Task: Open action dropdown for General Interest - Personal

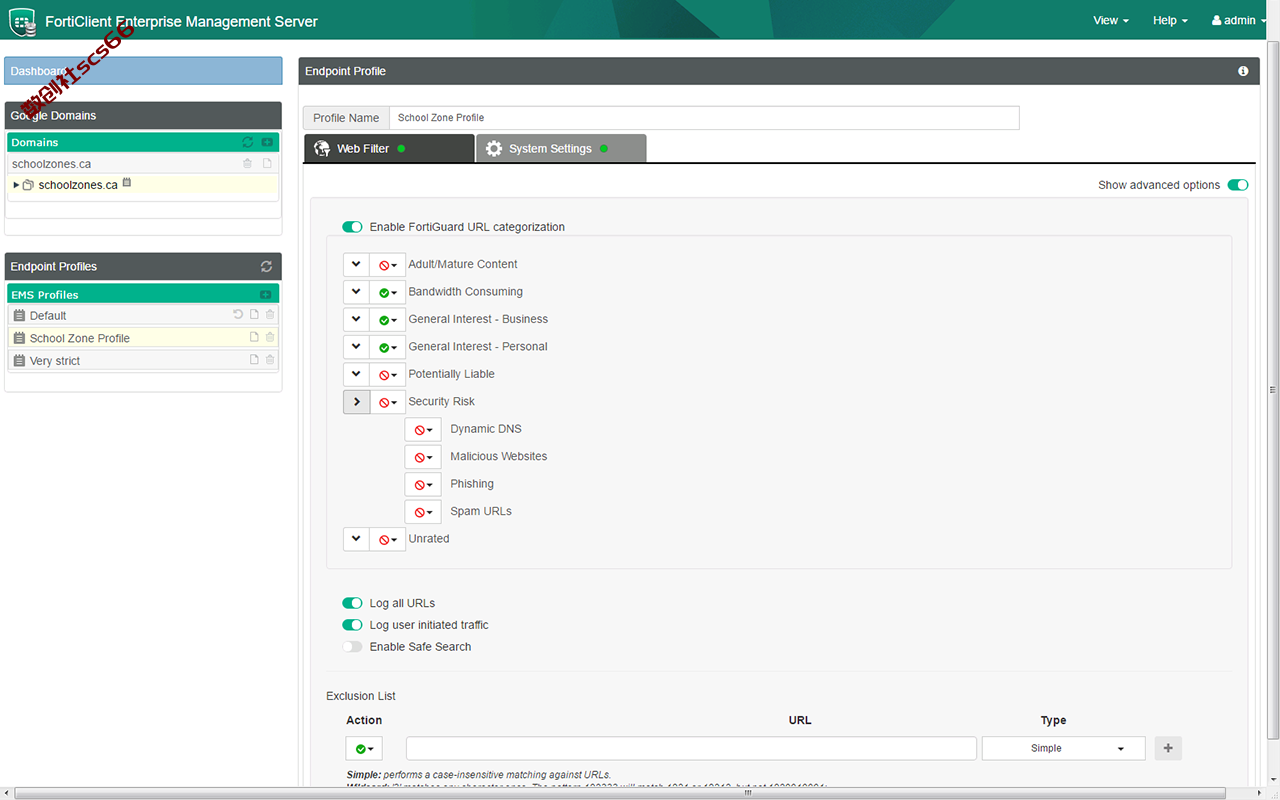Action: pyautogui.click(x=388, y=346)
